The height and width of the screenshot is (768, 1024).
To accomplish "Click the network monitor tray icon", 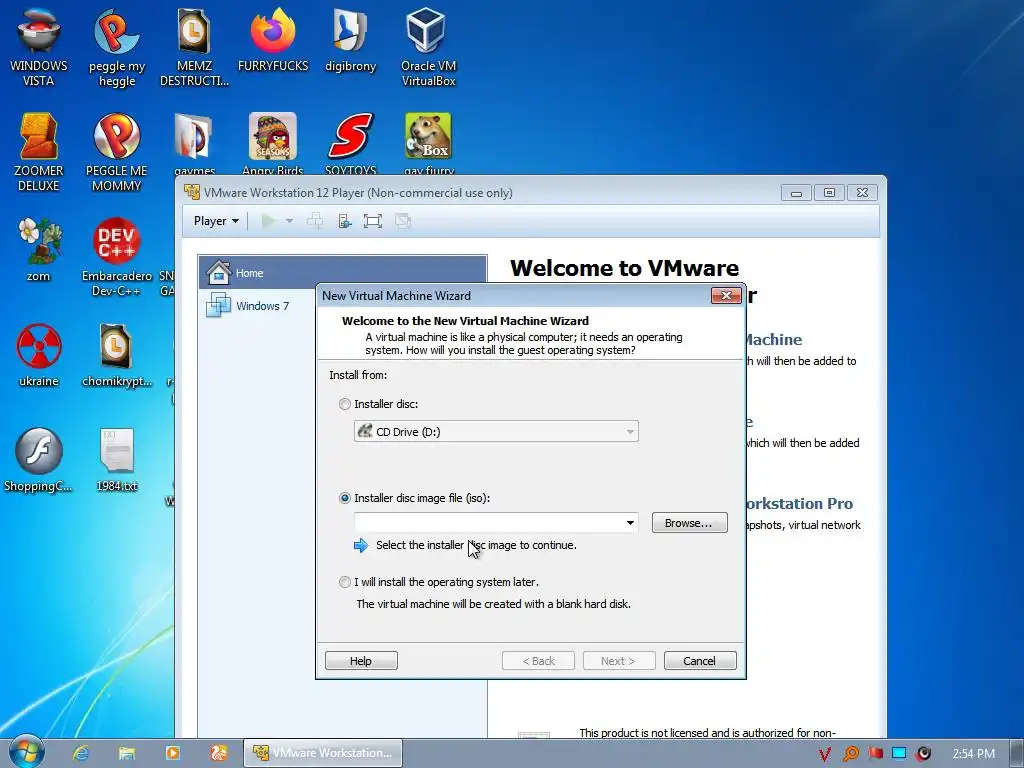I will click(x=899, y=753).
